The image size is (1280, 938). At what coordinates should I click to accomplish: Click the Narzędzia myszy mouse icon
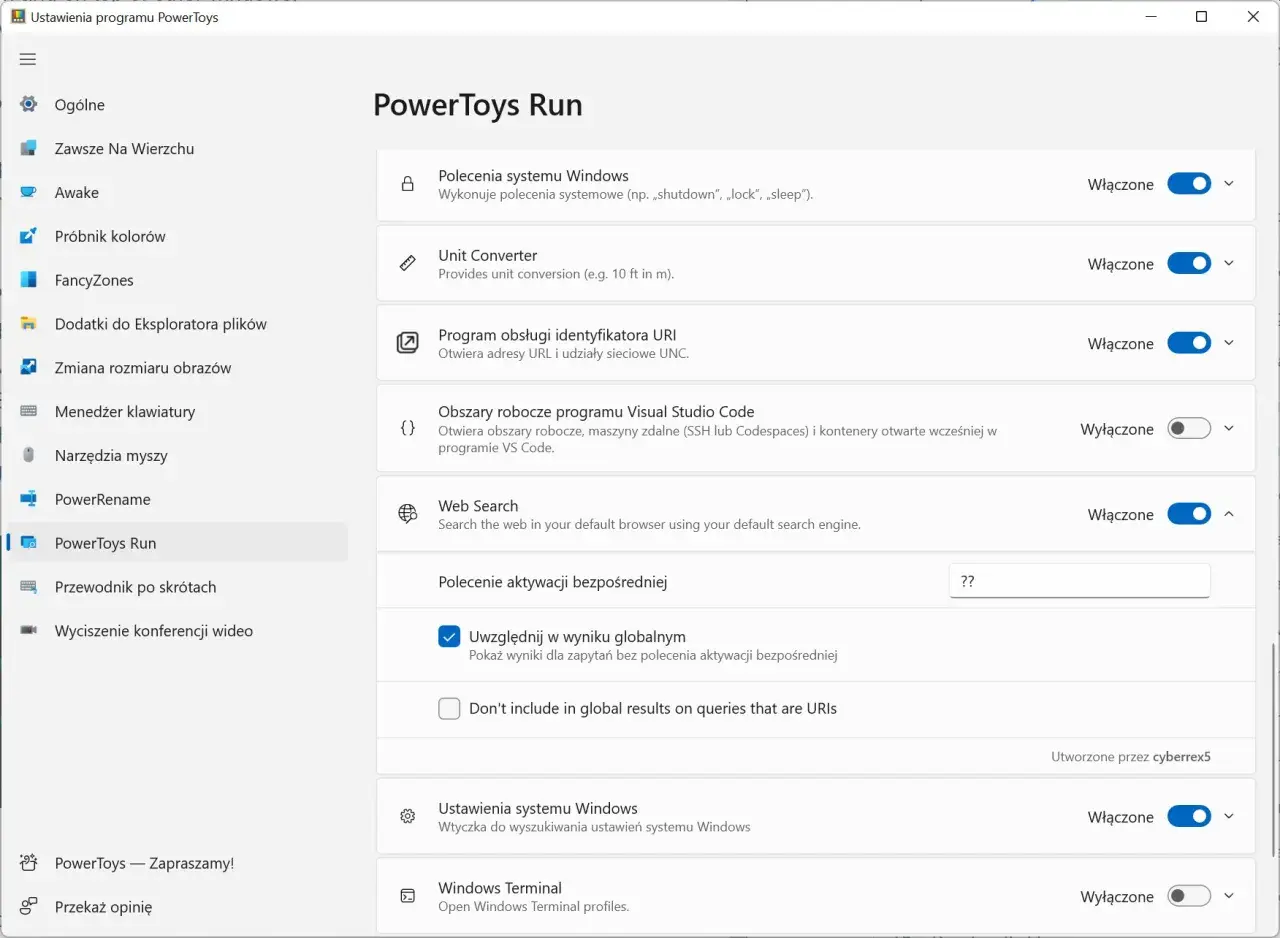(28, 456)
